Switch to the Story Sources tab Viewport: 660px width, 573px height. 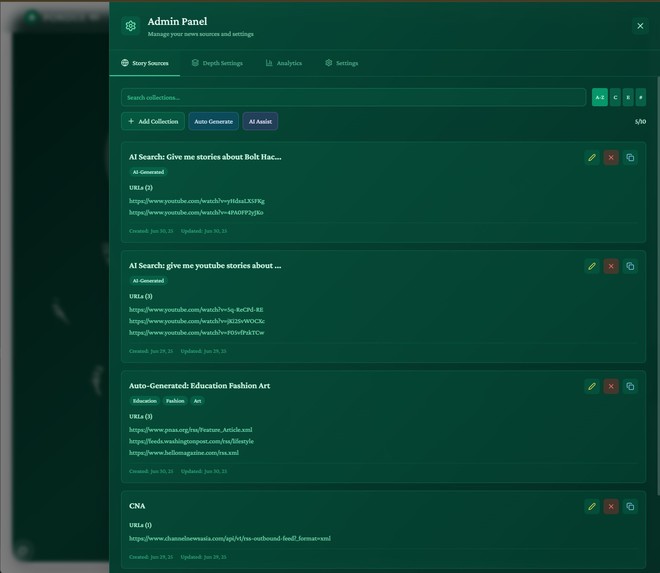coord(145,63)
